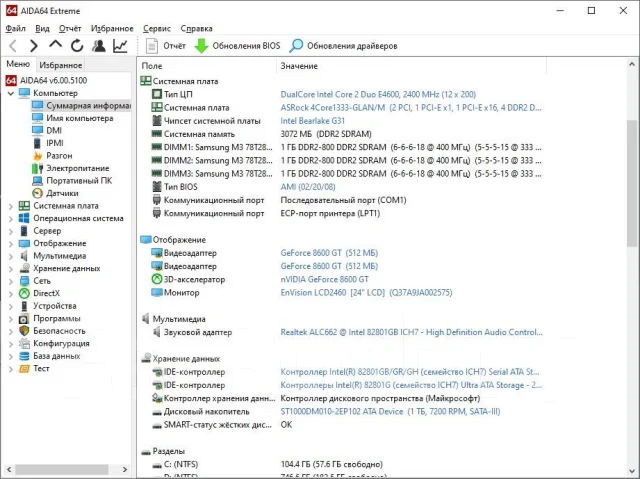Select Суммарная информация in the tree
This screenshot has height=479, width=640.
click(81, 105)
